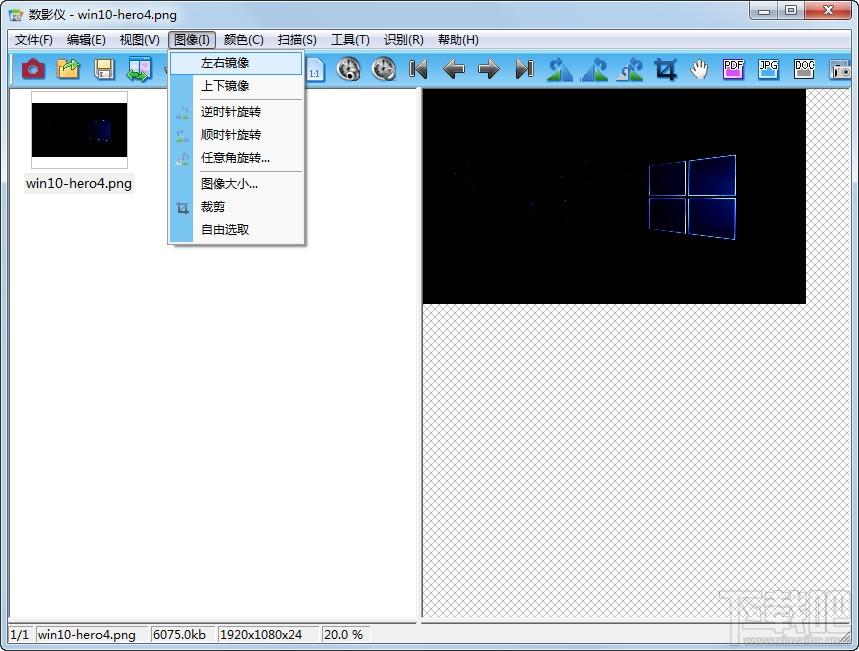Click the Windows logo preview image
Viewport: 859px width, 651px height.
[x=614, y=196]
